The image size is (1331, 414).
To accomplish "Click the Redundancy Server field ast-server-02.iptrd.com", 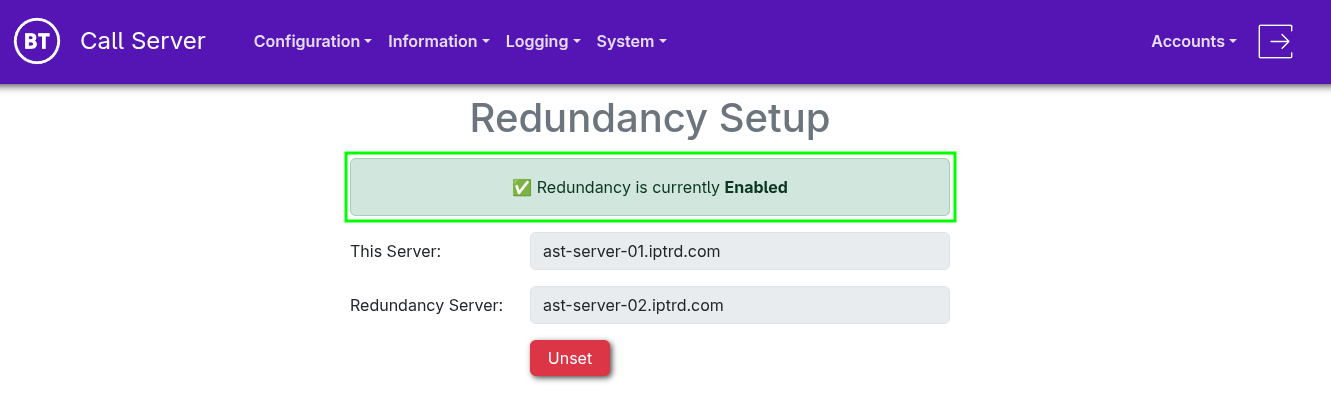I will (x=739, y=305).
